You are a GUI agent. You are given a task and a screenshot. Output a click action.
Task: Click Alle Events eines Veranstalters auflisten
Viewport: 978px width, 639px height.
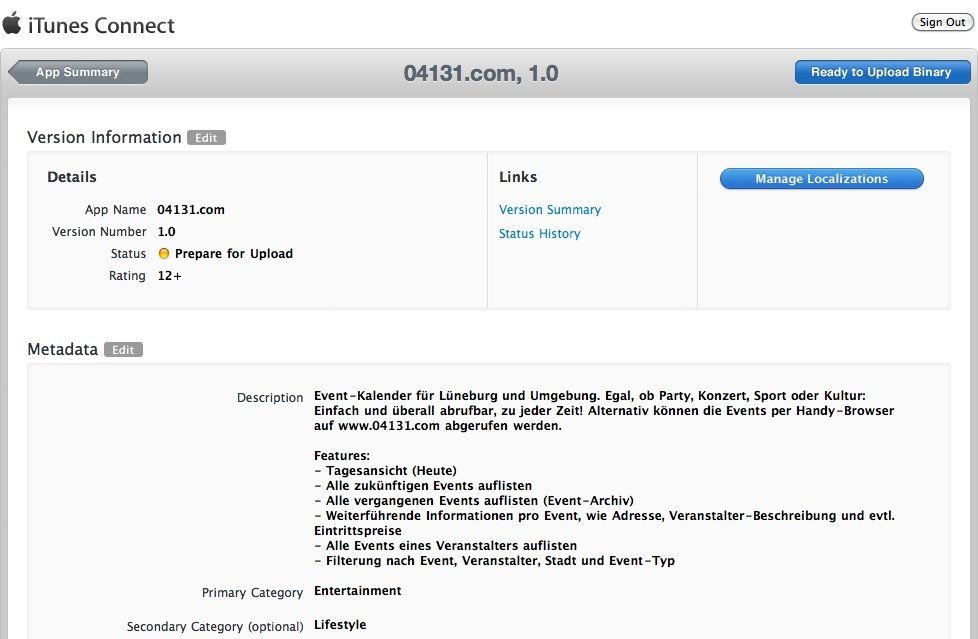445,545
